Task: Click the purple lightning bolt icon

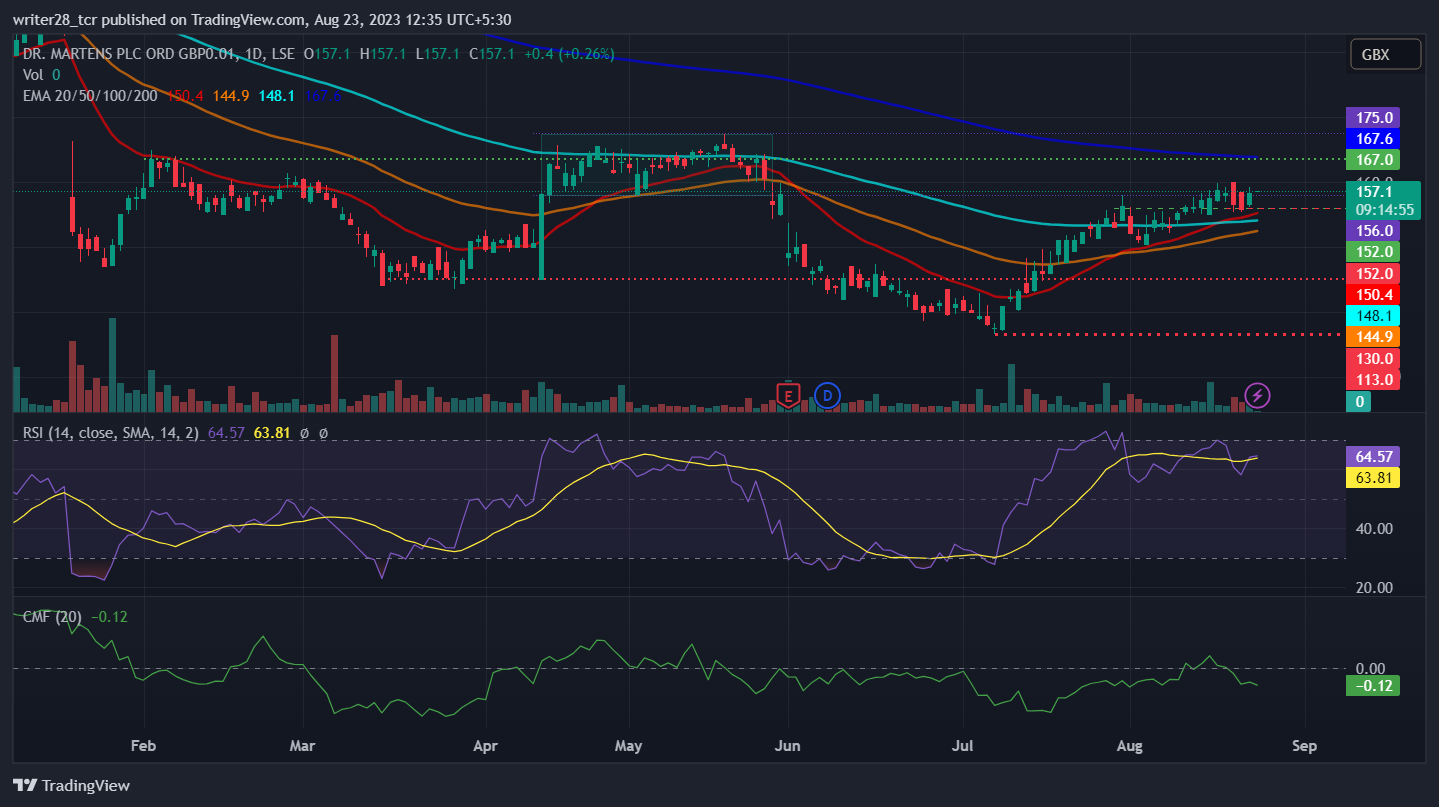Action: [1258, 395]
